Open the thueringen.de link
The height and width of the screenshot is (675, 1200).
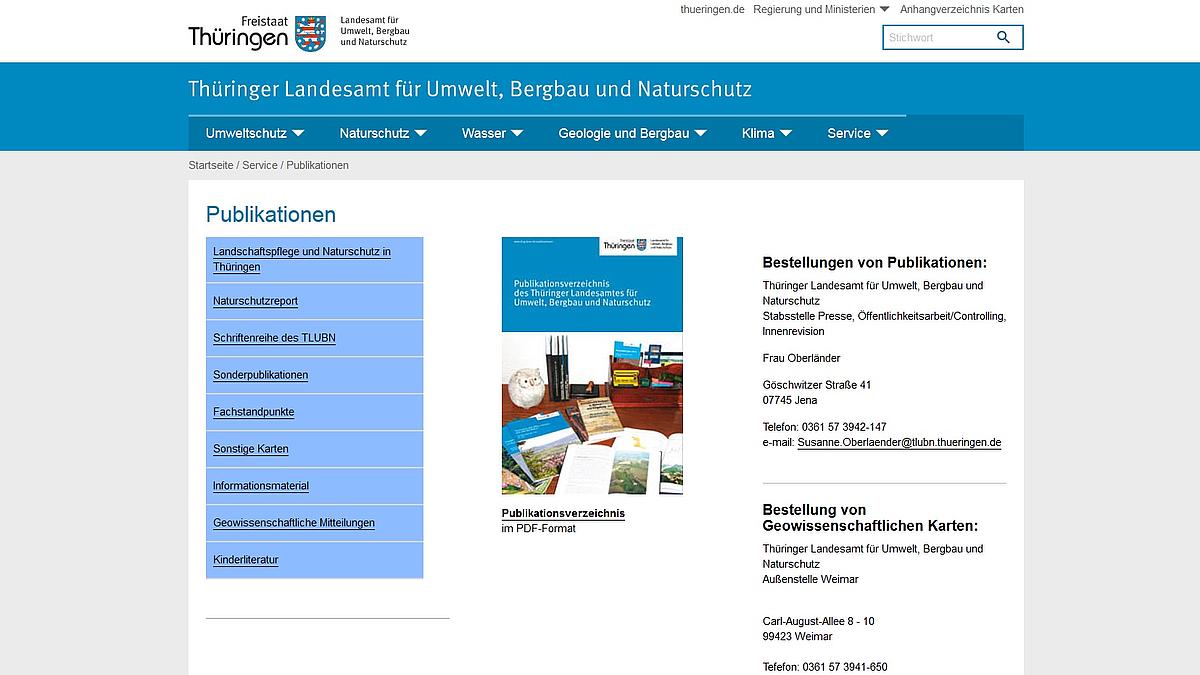(x=712, y=9)
